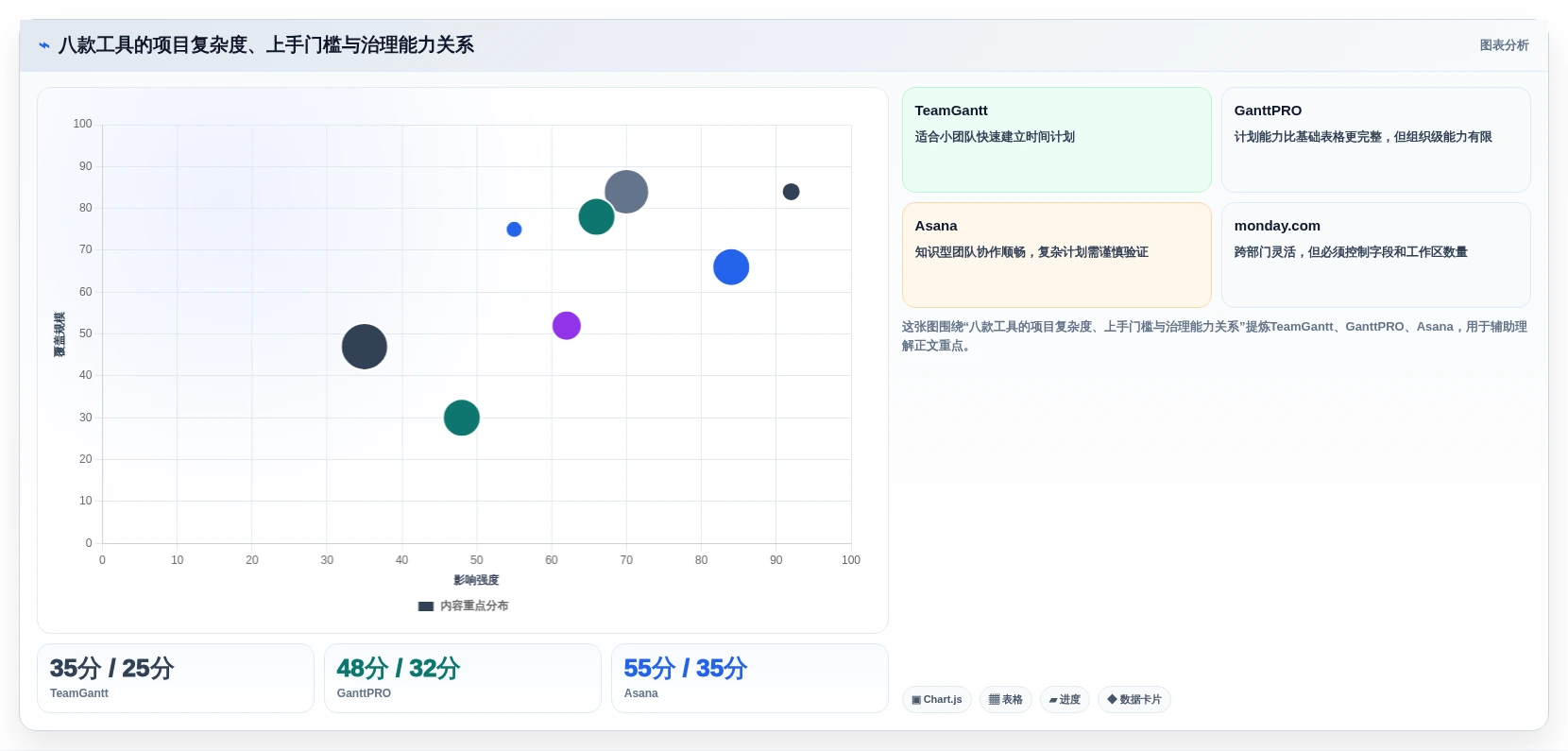
Task: Click the 数据卡片 tag chip
Action: click(x=1134, y=700)
